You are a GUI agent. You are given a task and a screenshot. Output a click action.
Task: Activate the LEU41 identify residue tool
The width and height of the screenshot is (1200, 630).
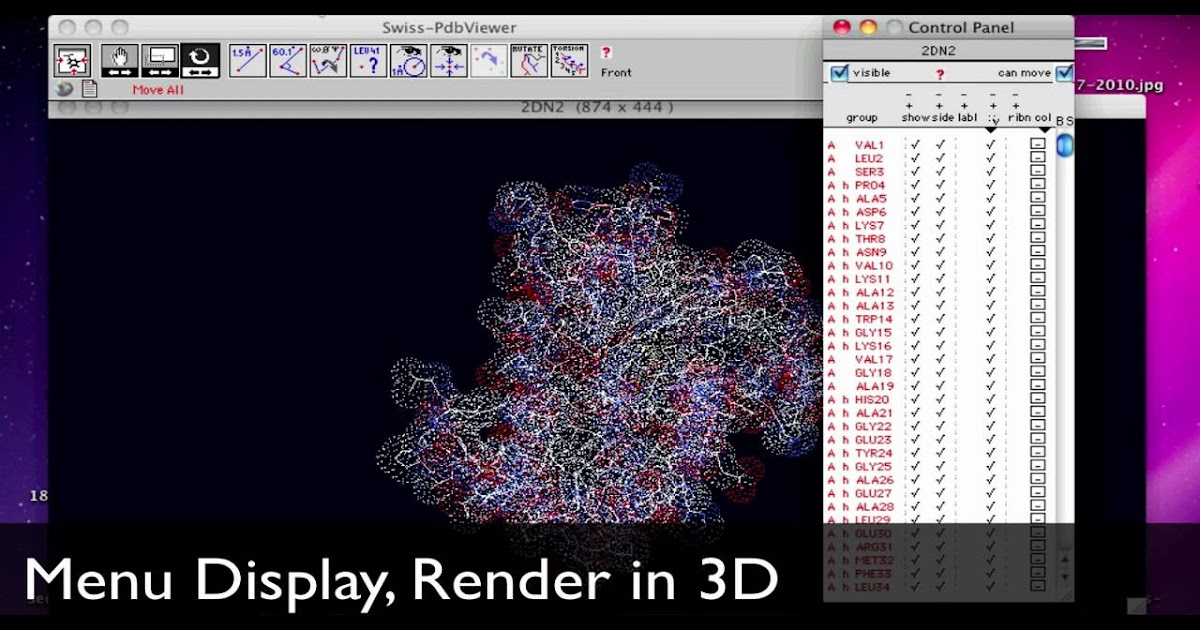coord(368,61)
